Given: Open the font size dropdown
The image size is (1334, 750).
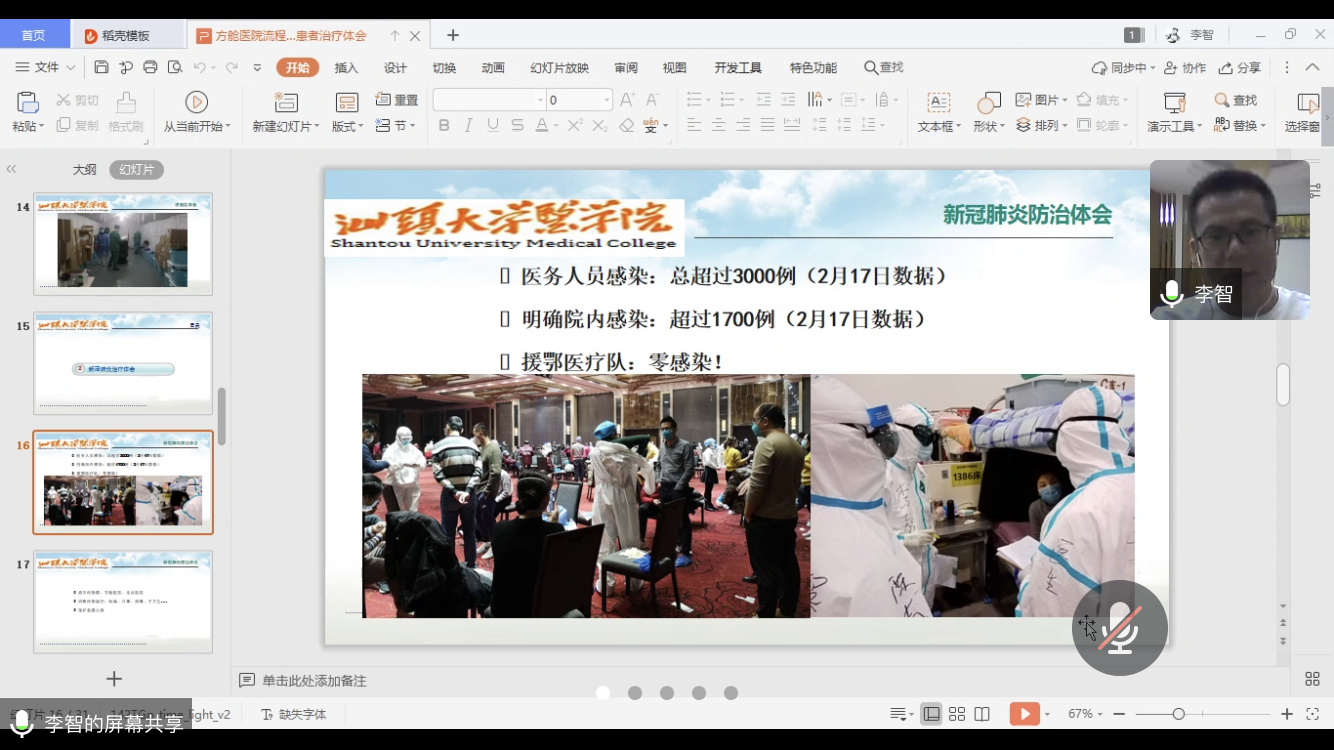Looking at the screenshot, I should click(x=606, y=100).
